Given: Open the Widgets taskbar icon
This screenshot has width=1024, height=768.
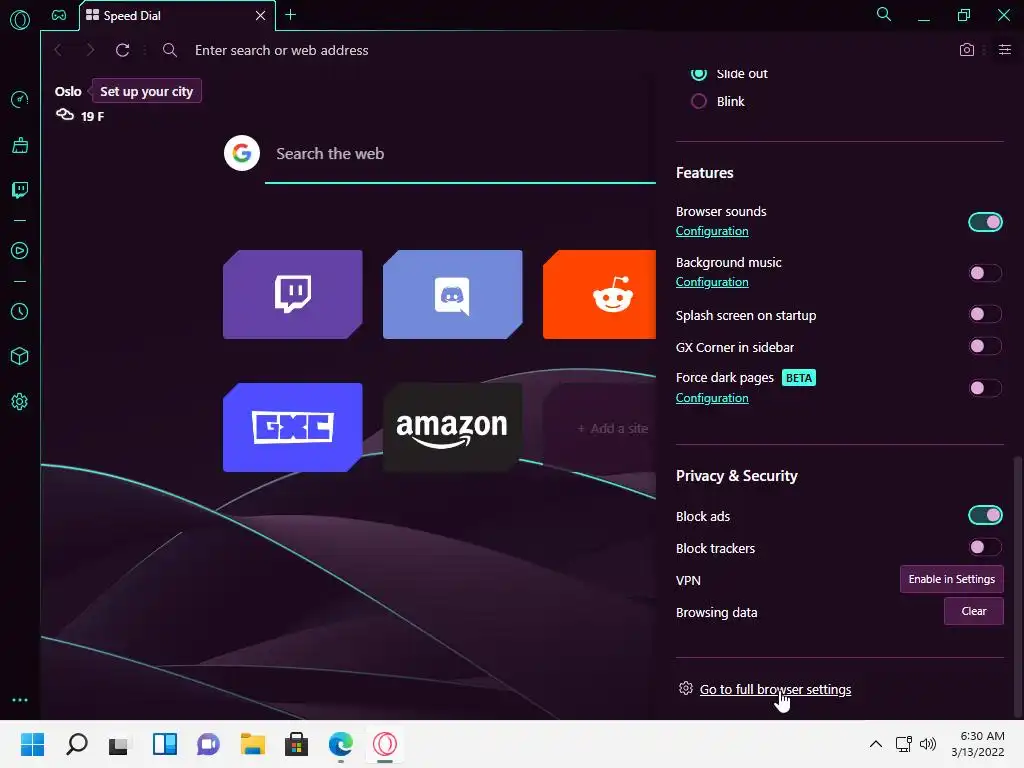Looking at the screenshot, I should tap(165, 744).
